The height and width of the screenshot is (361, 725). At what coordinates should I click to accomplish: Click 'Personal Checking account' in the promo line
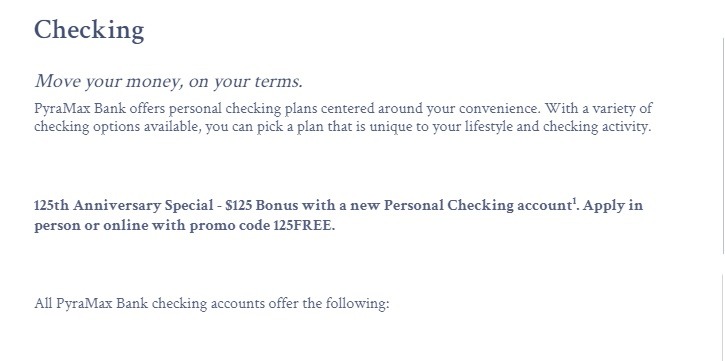478,205
